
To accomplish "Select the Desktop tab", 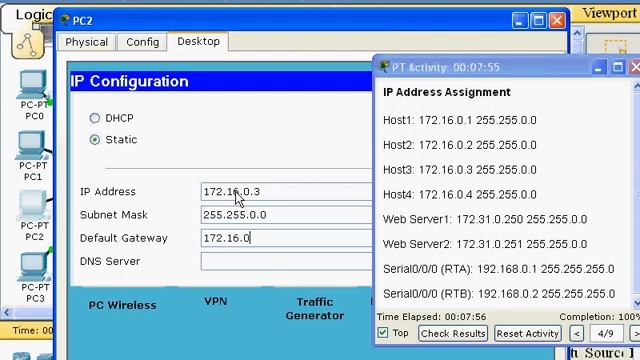I will 198,41.
